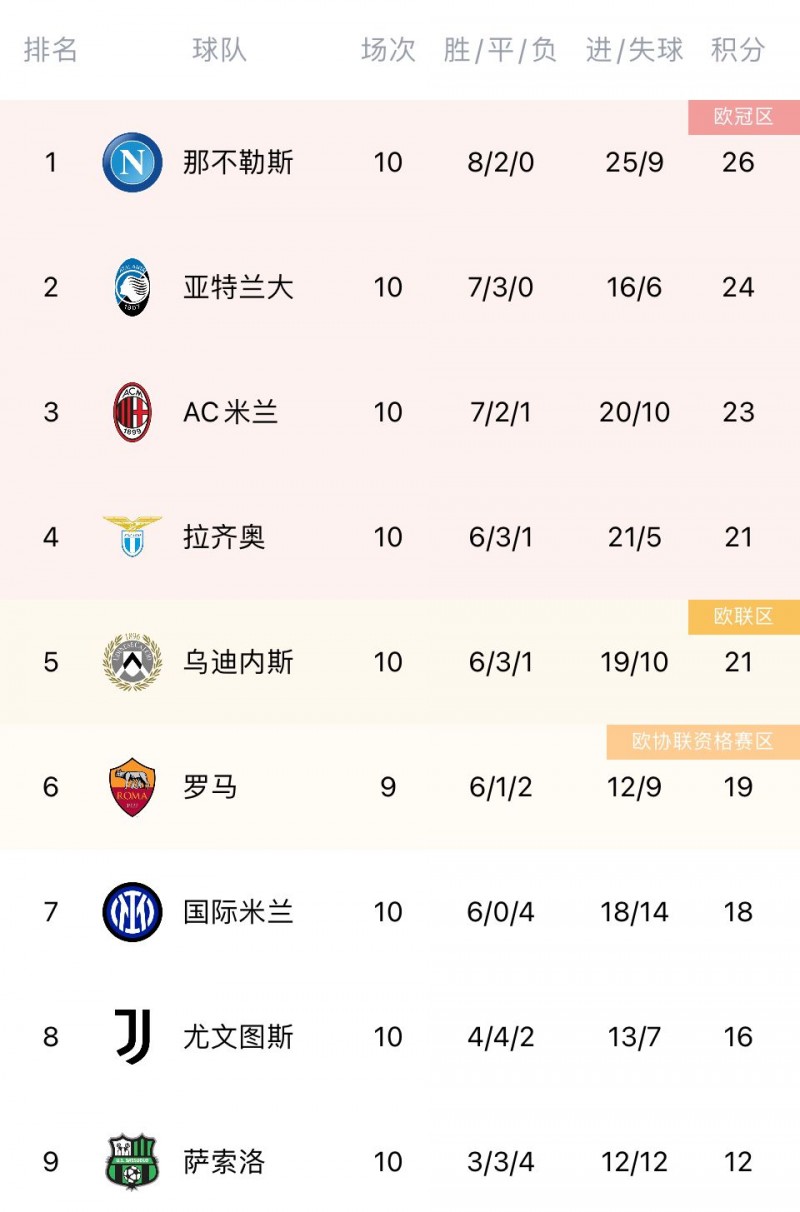This screenshot has height=1212, width=800.
Task: Open the Juventus J logo
Action: (x=132, y=1037)
